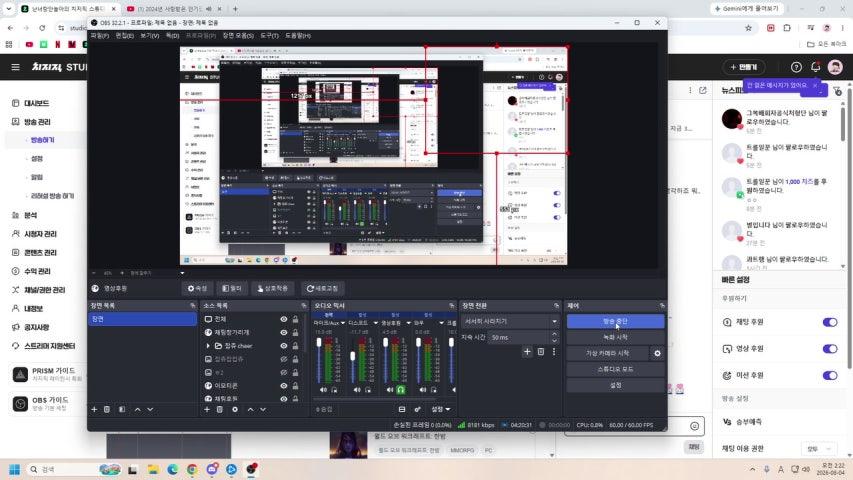Open notifications bell in Chzzk Studio
Viewport: 853px width, 480px height.
coord(815,67)
